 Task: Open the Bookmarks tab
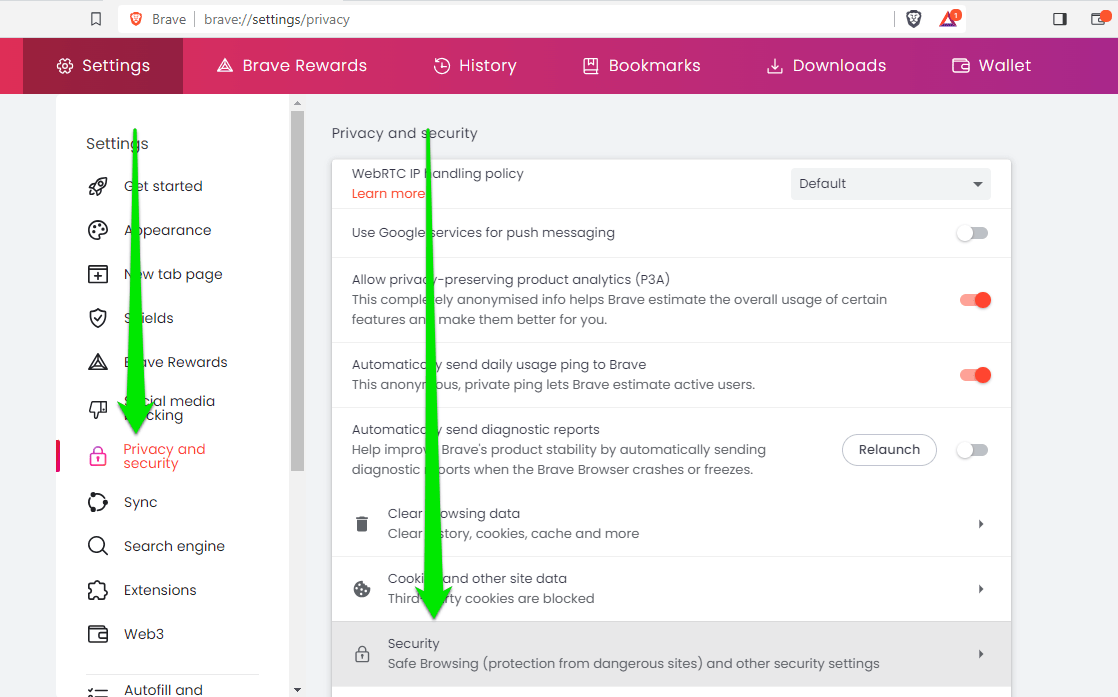click(642, 66)
